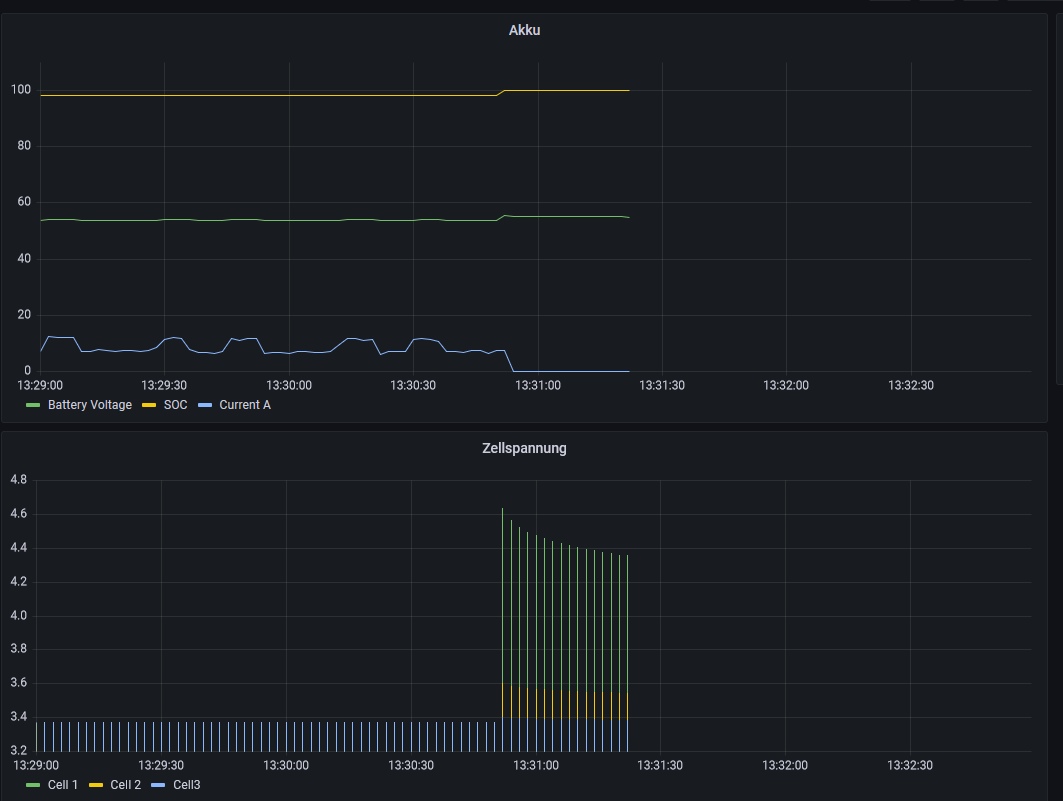The width and height of the screenshot is (1063, 801).
Task: Click the 13:30:00 tick on Zellspannung time axis
Action: (285, 766)
